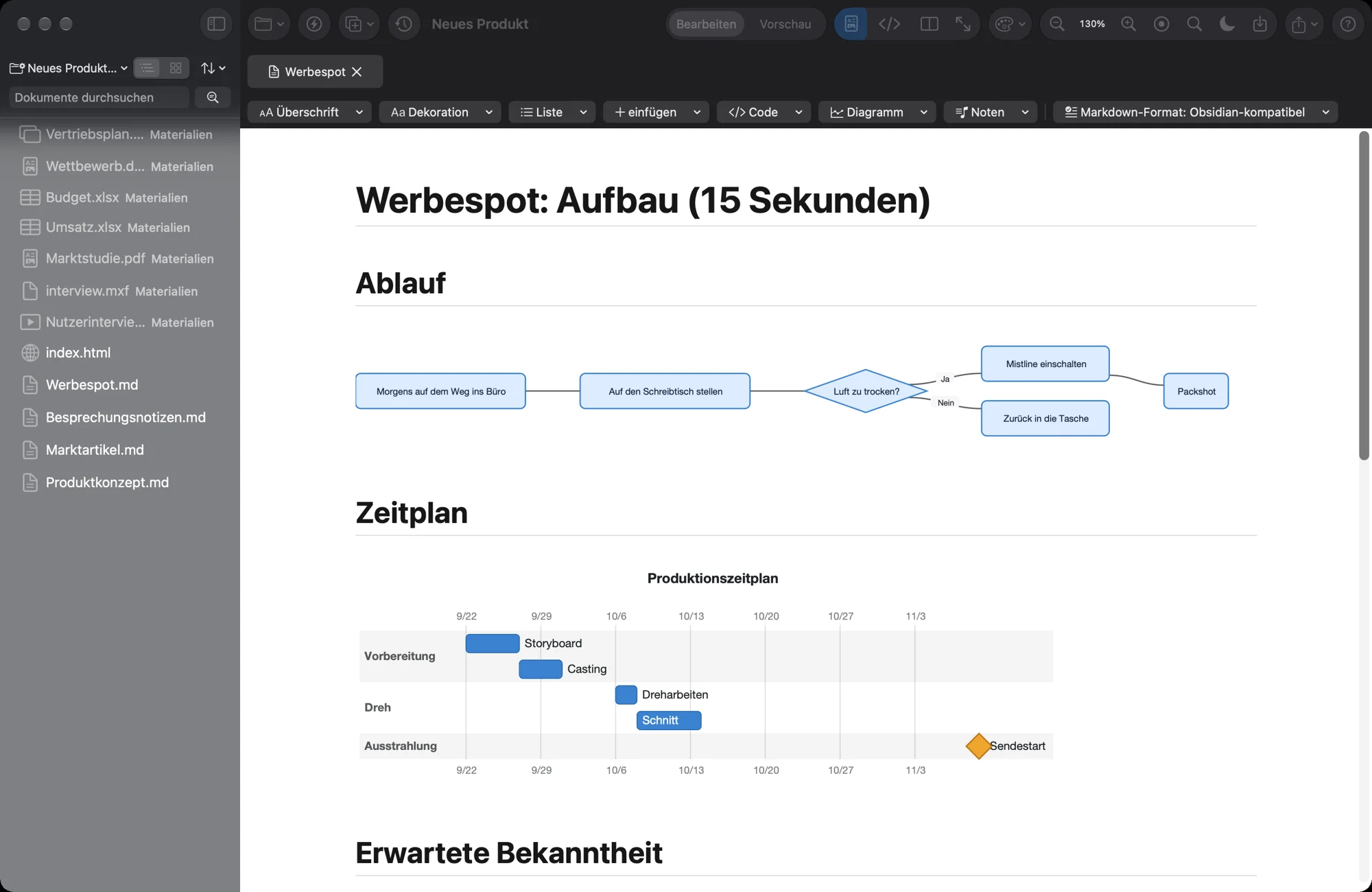The image size is (1372, 892).
Task: Open the folder icon menu
Action: click(x=269, y=24)
